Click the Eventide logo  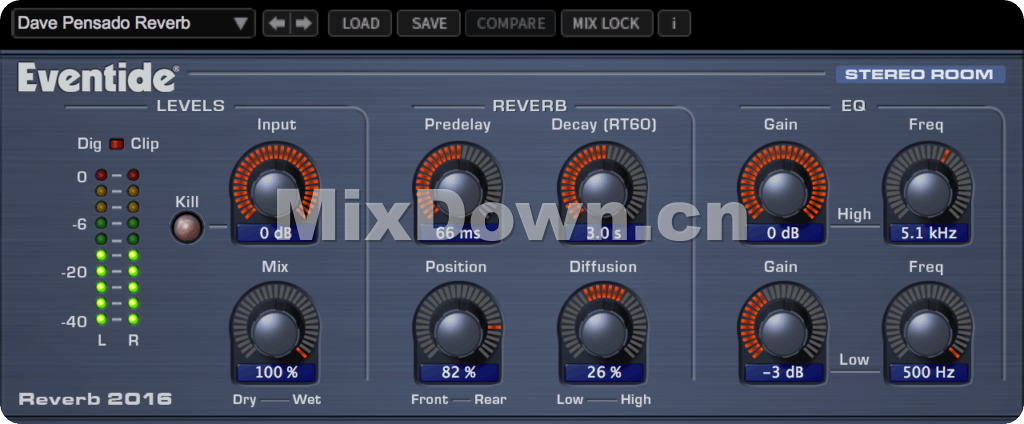(x=98, y=77)
